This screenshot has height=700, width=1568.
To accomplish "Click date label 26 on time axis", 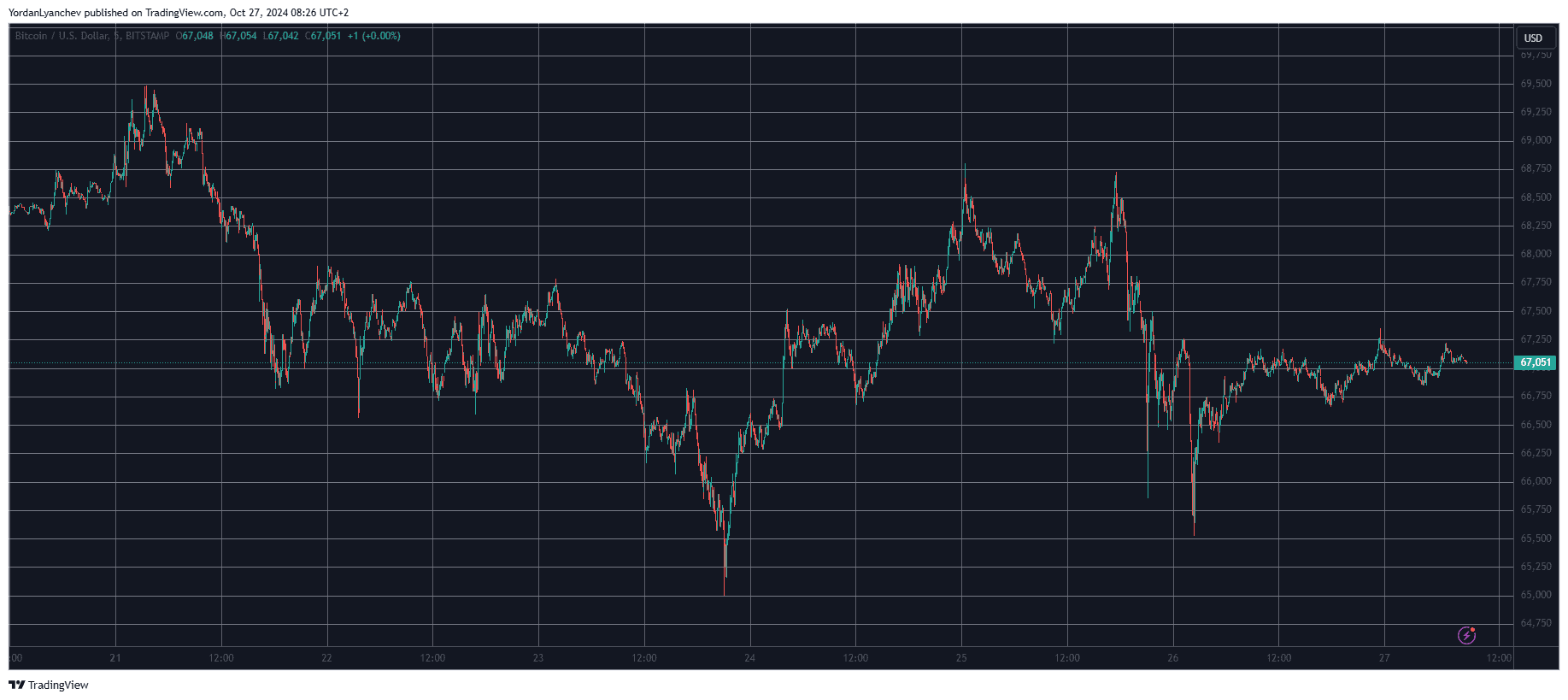I will (x=1172, y=658).
